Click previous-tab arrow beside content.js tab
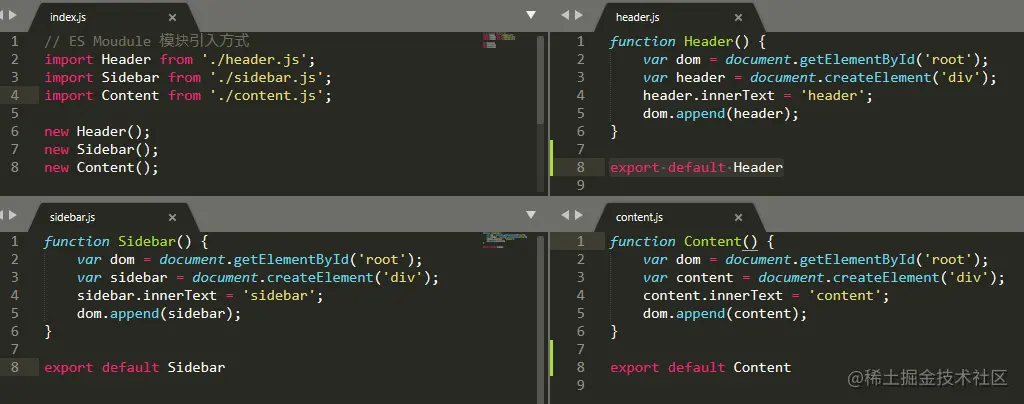1024x404 pixels. (x=565, y=215)
